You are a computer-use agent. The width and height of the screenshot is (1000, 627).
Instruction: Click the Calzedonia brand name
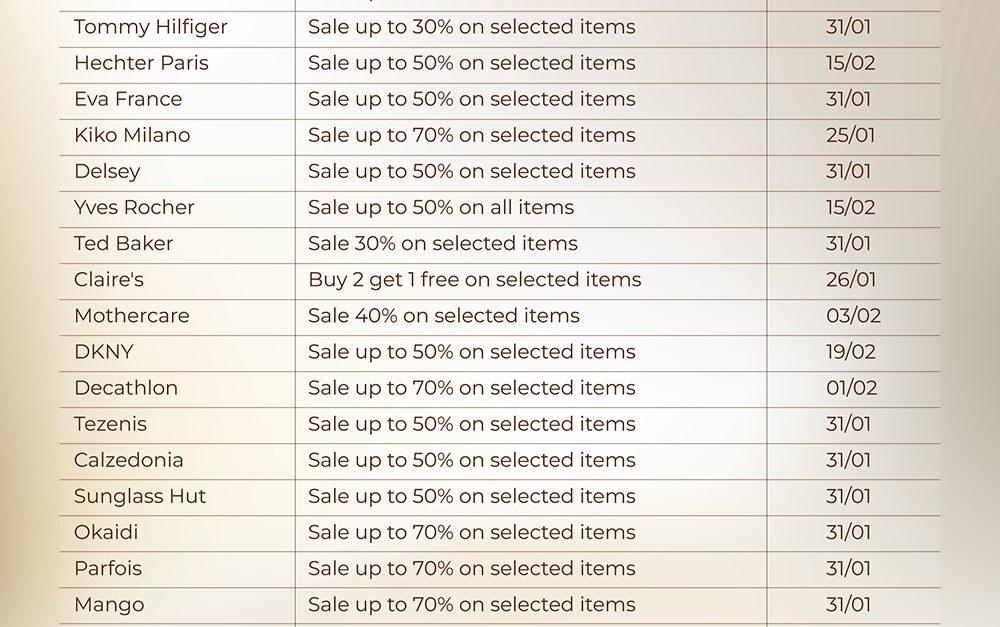click(x=128, y=460)
